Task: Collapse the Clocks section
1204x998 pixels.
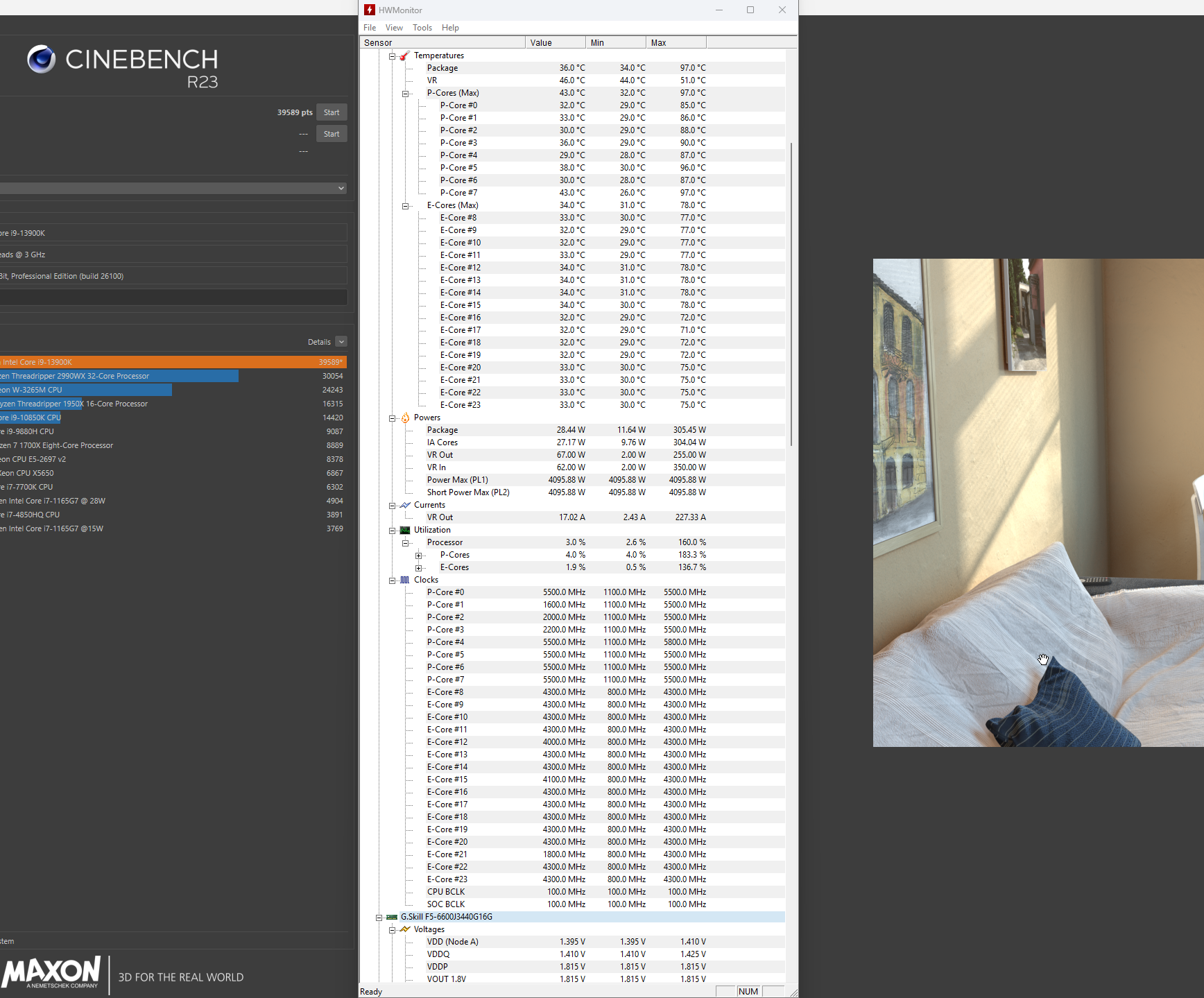Action: coord(392,580)
